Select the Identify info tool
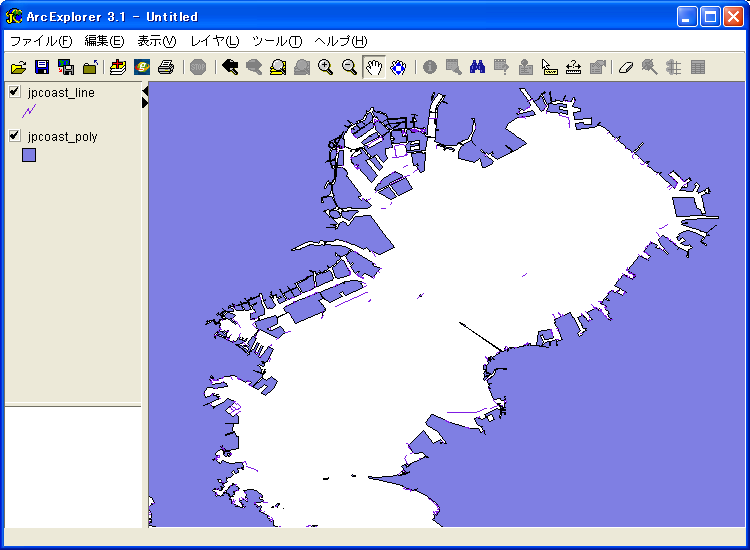This screenshot has height=550, width=750. click(x=430, y=67)
